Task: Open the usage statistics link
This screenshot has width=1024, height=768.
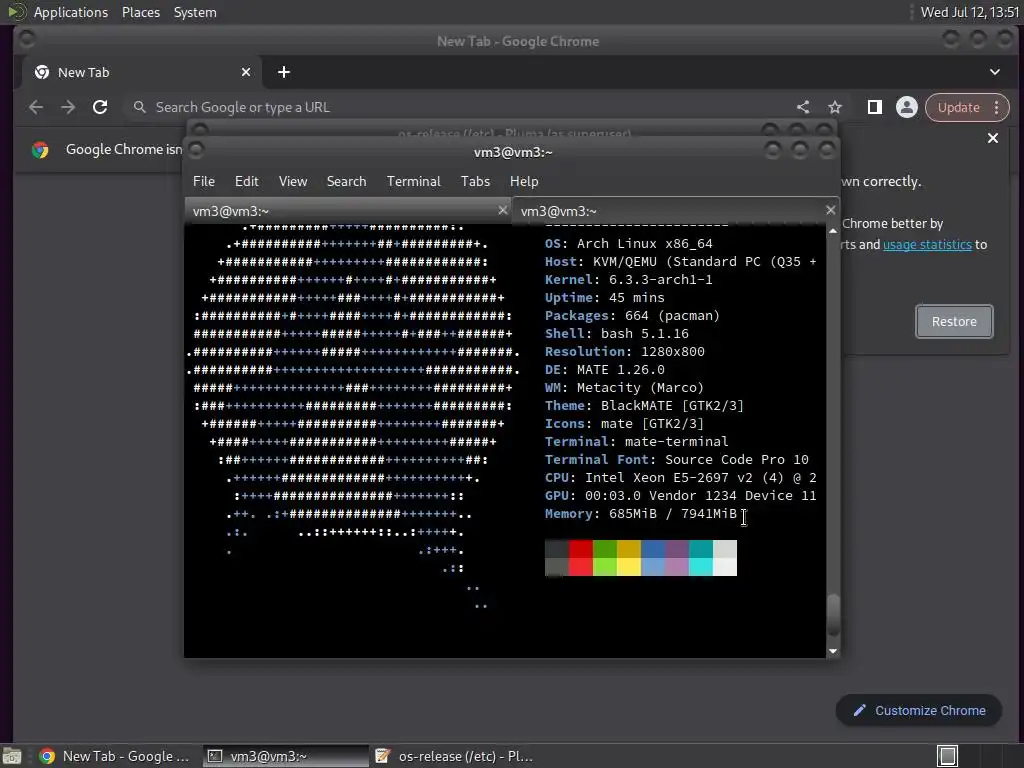Action: [x=927, y=244]
